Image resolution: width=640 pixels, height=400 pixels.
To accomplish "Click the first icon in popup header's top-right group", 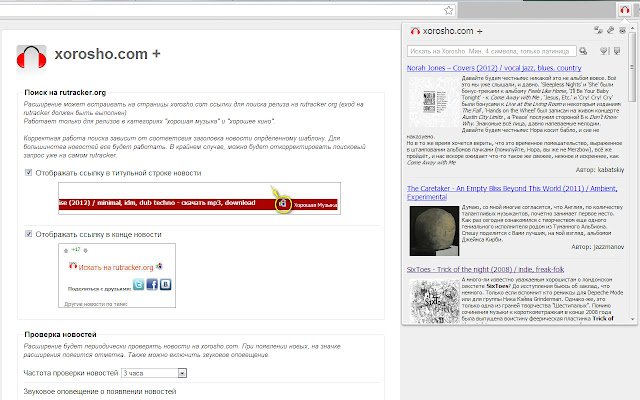I will point(599,30).
